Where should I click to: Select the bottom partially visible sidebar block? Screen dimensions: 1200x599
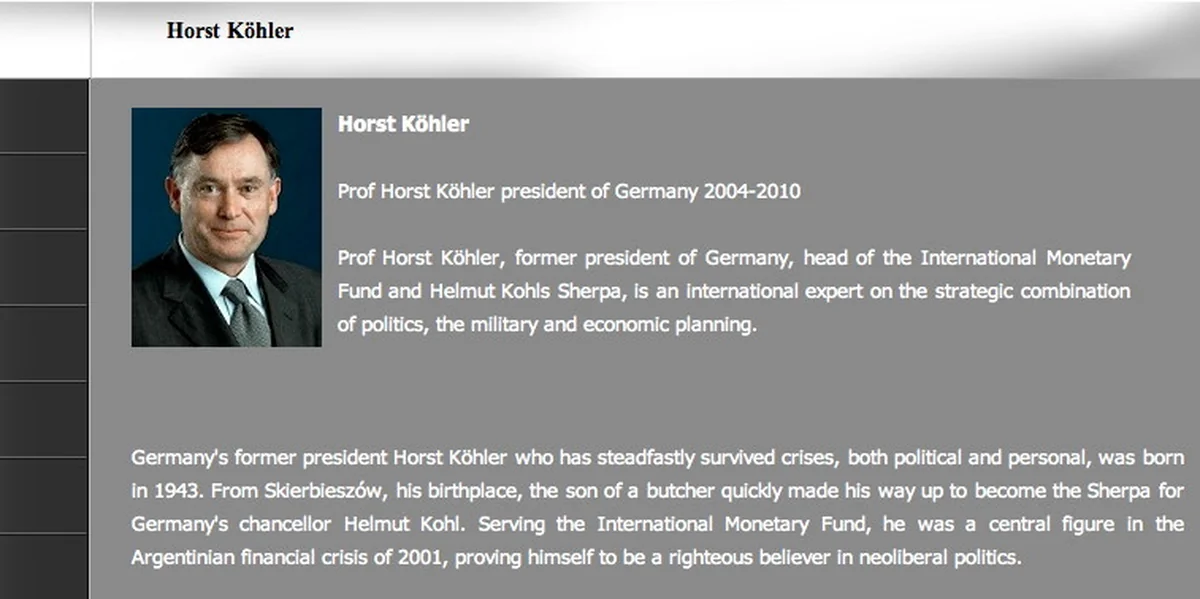pyautogui.click(x=44, y=567)
